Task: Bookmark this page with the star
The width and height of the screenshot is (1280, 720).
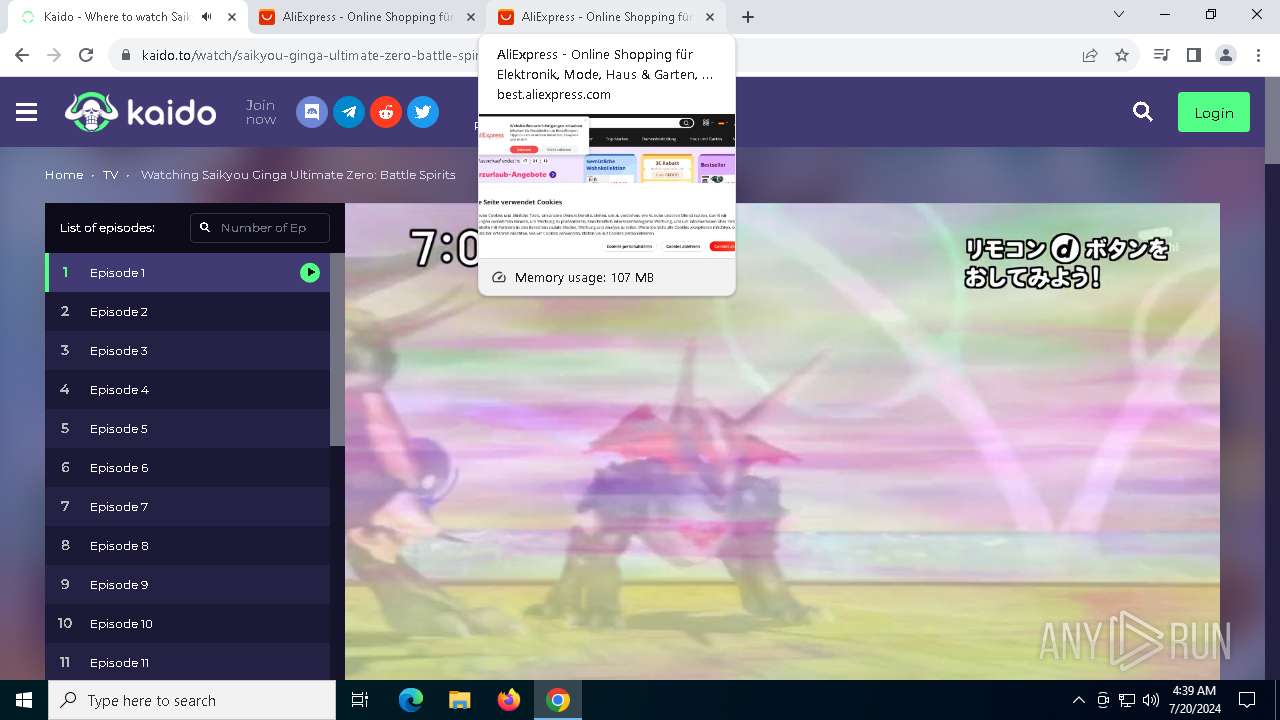Action: (1122, 55)
